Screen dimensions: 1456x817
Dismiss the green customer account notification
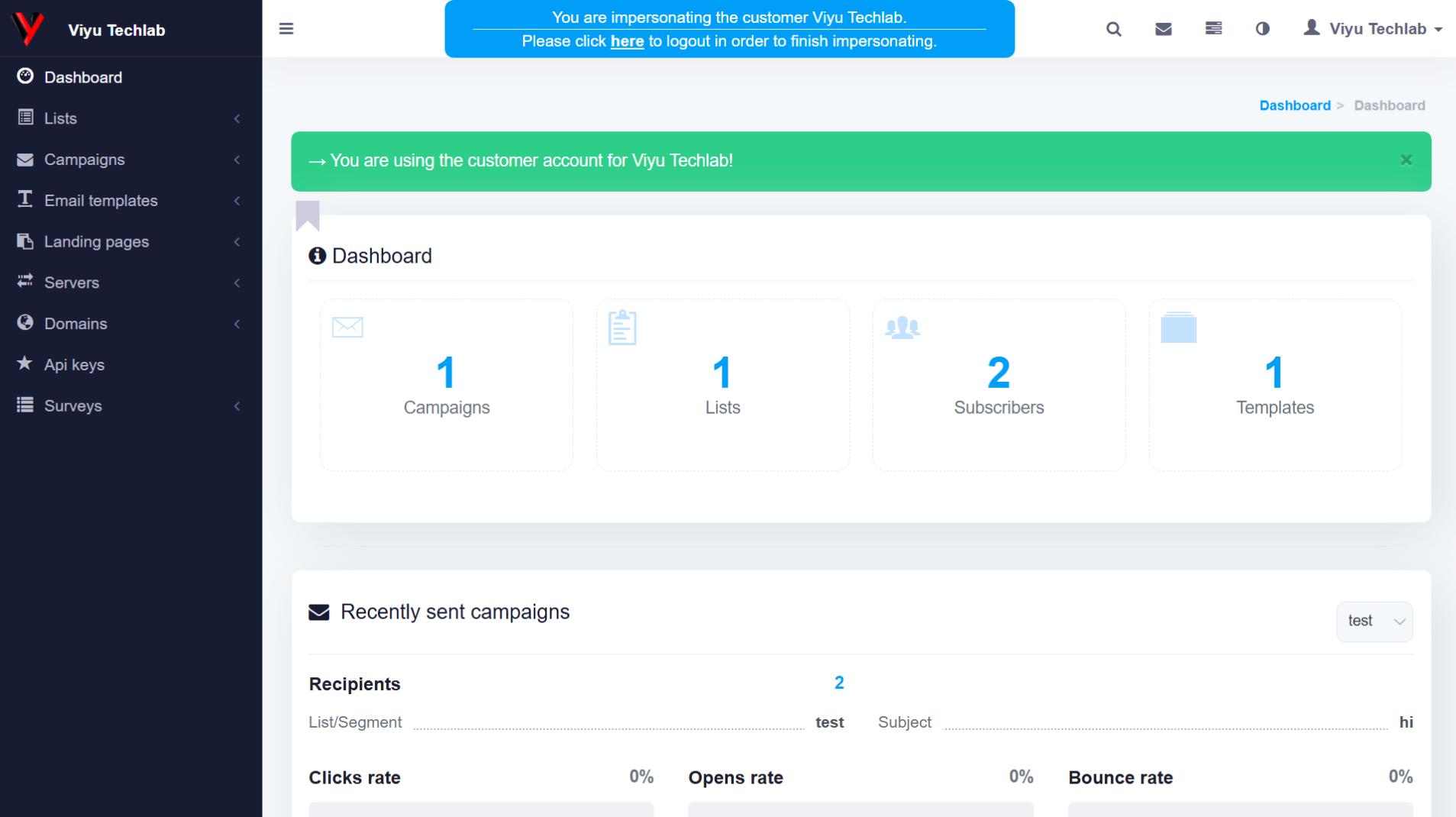(1406, 160)
